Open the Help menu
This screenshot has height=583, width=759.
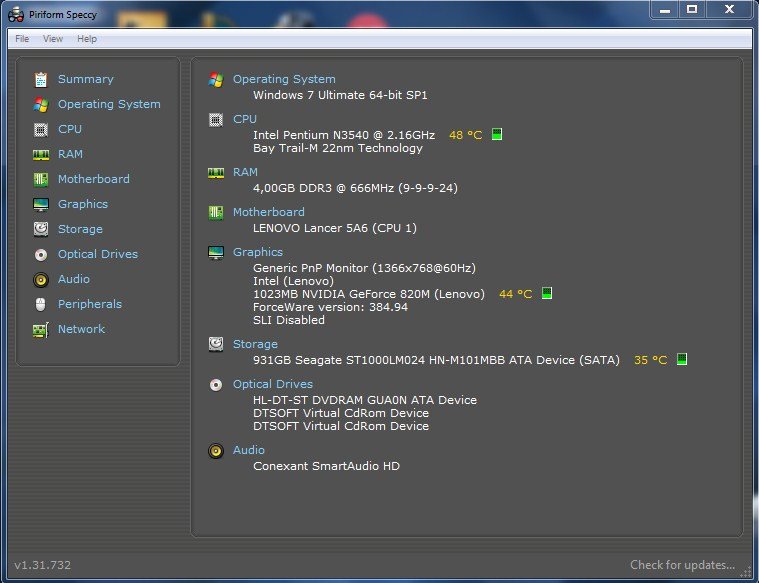point(87,39)
